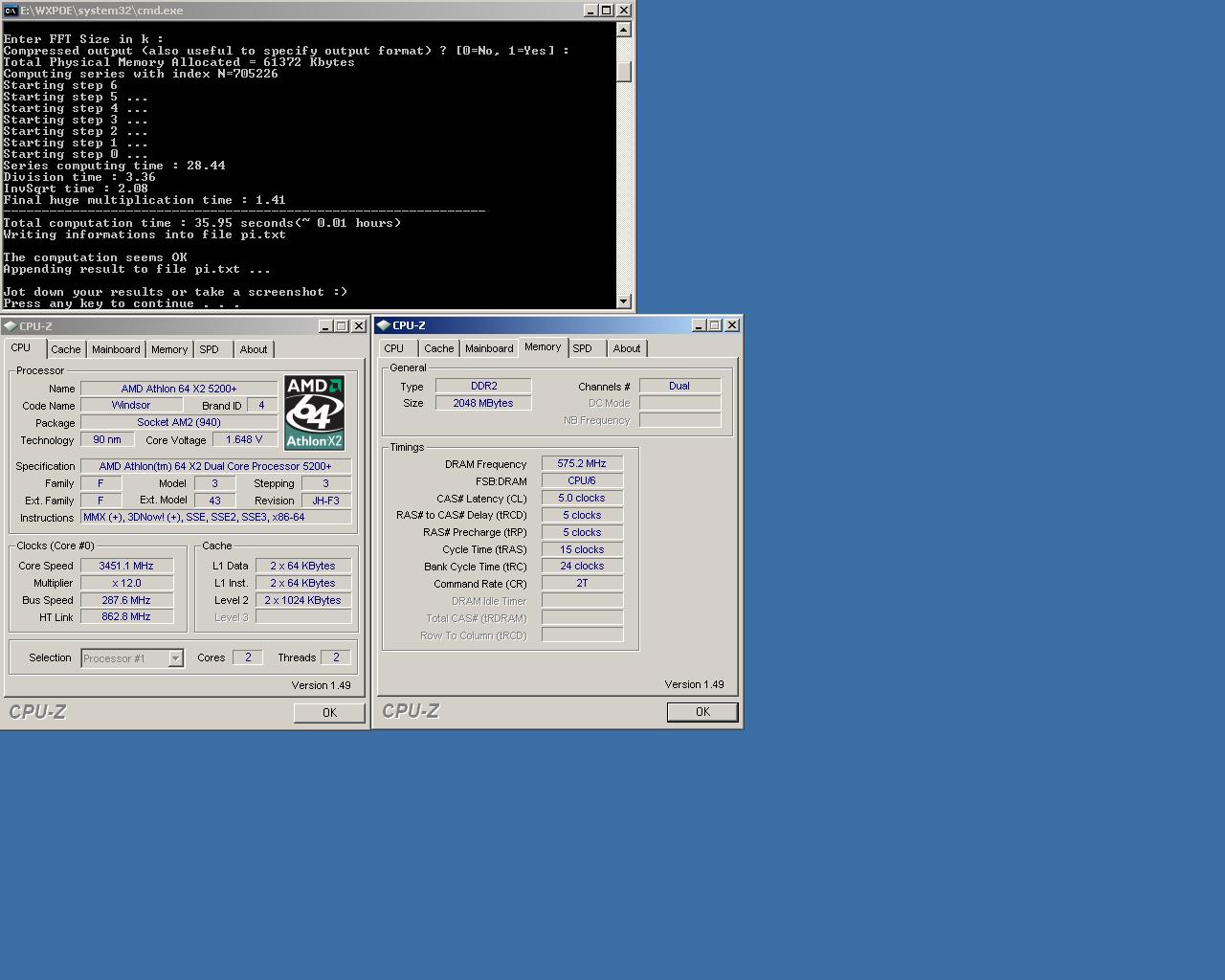Image resolution: width=1225 pixels, height=980 pixels.
Task: Select CPU tab in left CPU-Z window
Action: (x=21, y=348)
